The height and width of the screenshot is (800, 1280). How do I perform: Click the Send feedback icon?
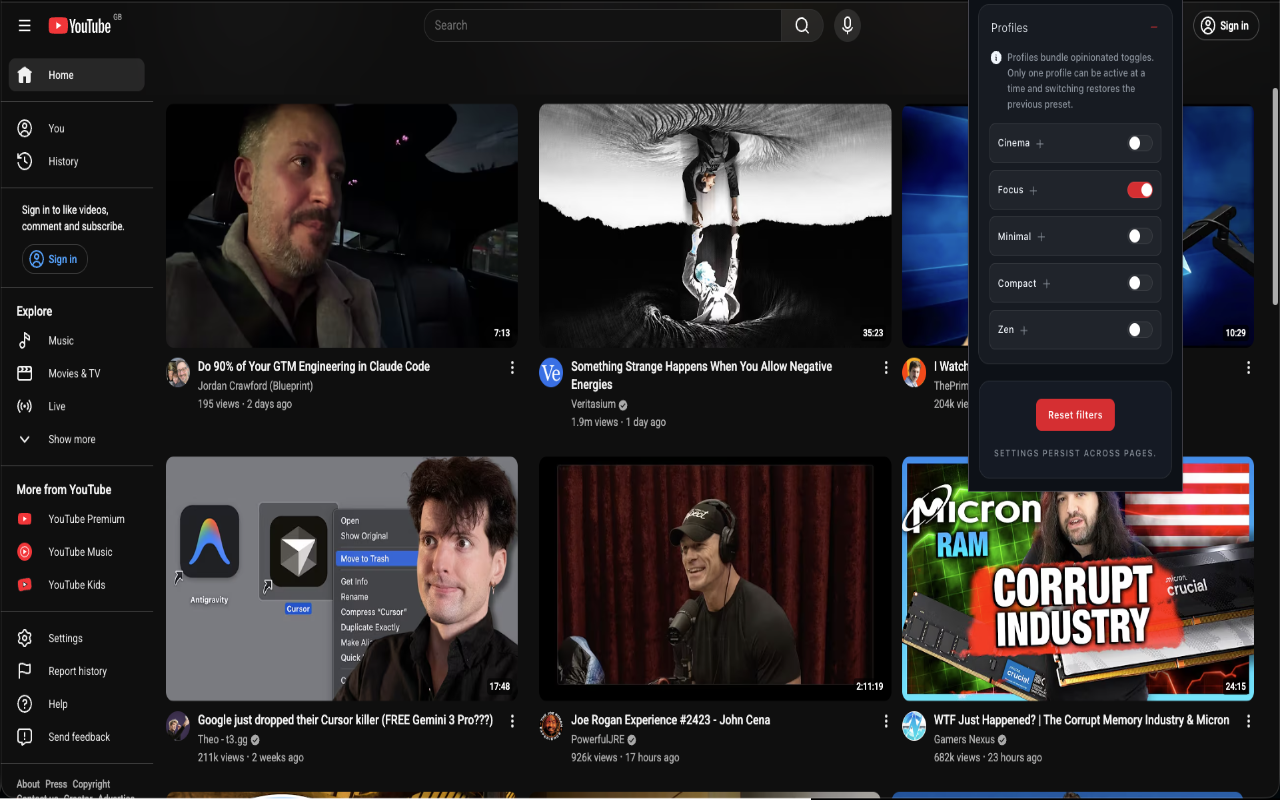click(x=25, y=737)
